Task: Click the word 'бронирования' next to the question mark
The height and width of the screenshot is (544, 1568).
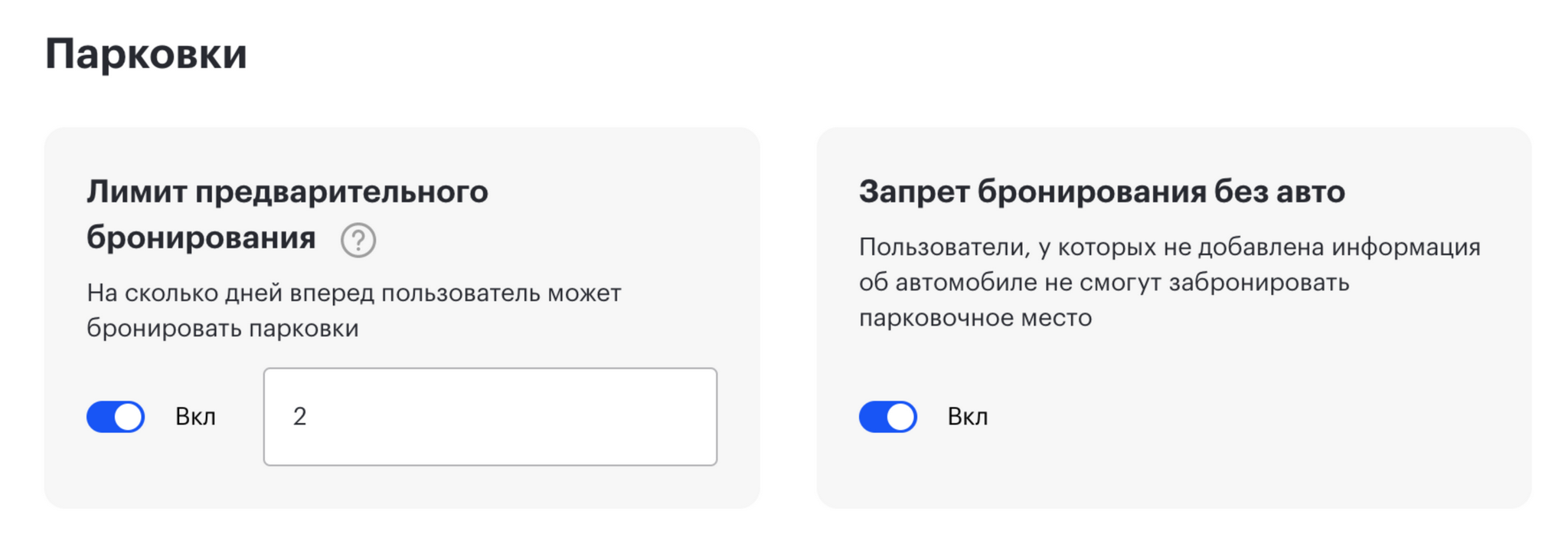Action: 201,238
